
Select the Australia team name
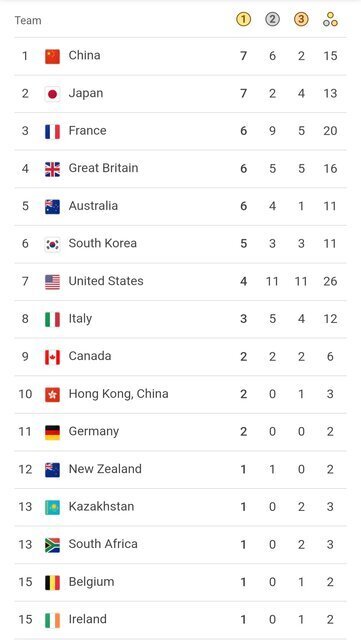click(93, 206)
